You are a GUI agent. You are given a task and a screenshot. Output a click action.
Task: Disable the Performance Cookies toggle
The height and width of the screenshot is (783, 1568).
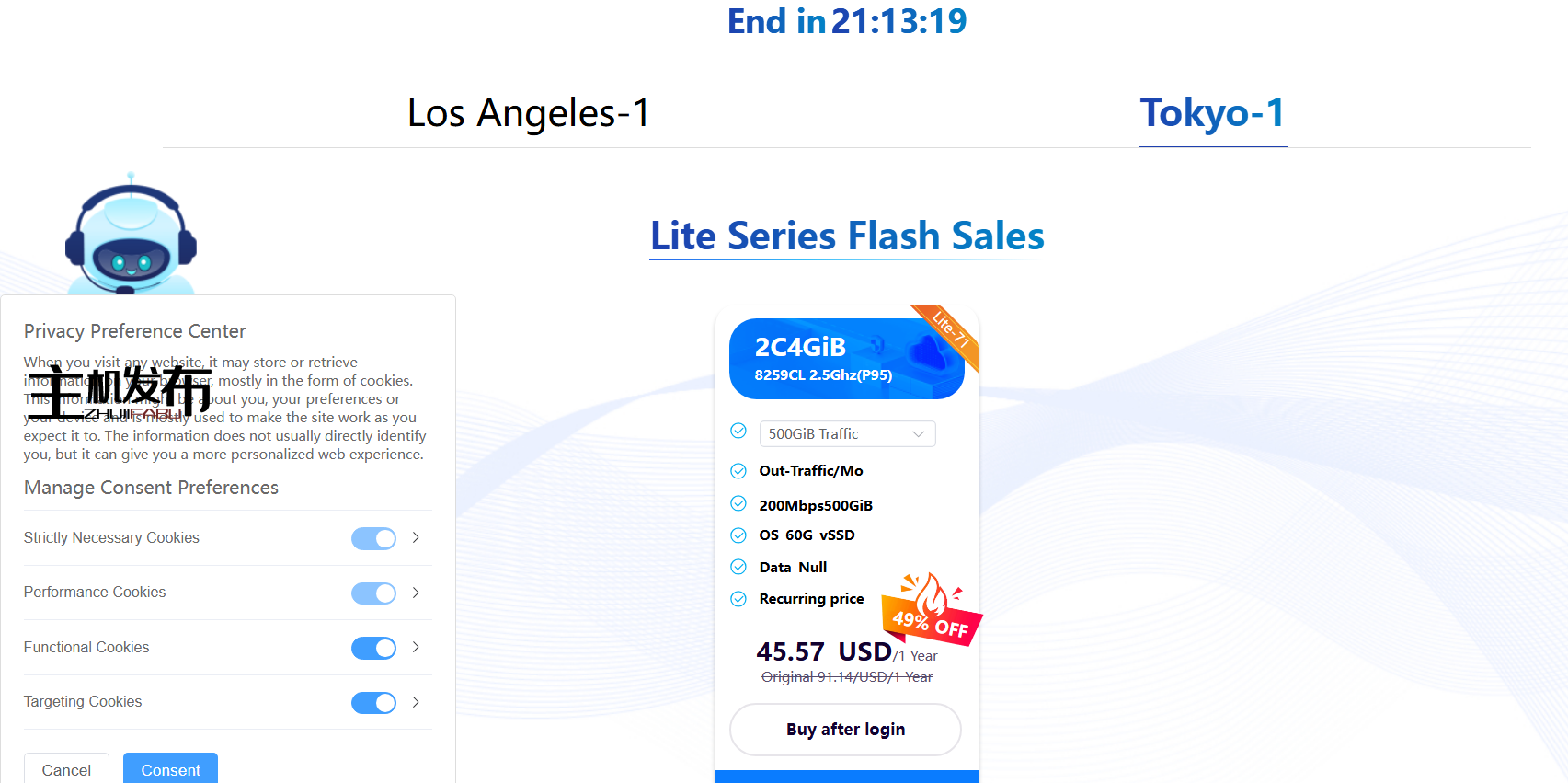[373, 593]
